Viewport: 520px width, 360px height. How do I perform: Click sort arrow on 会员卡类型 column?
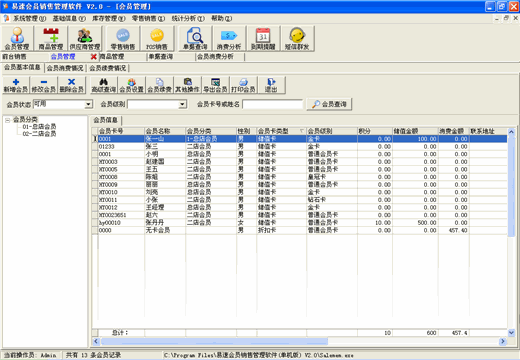pyautogui.click(x=302, y=131)
